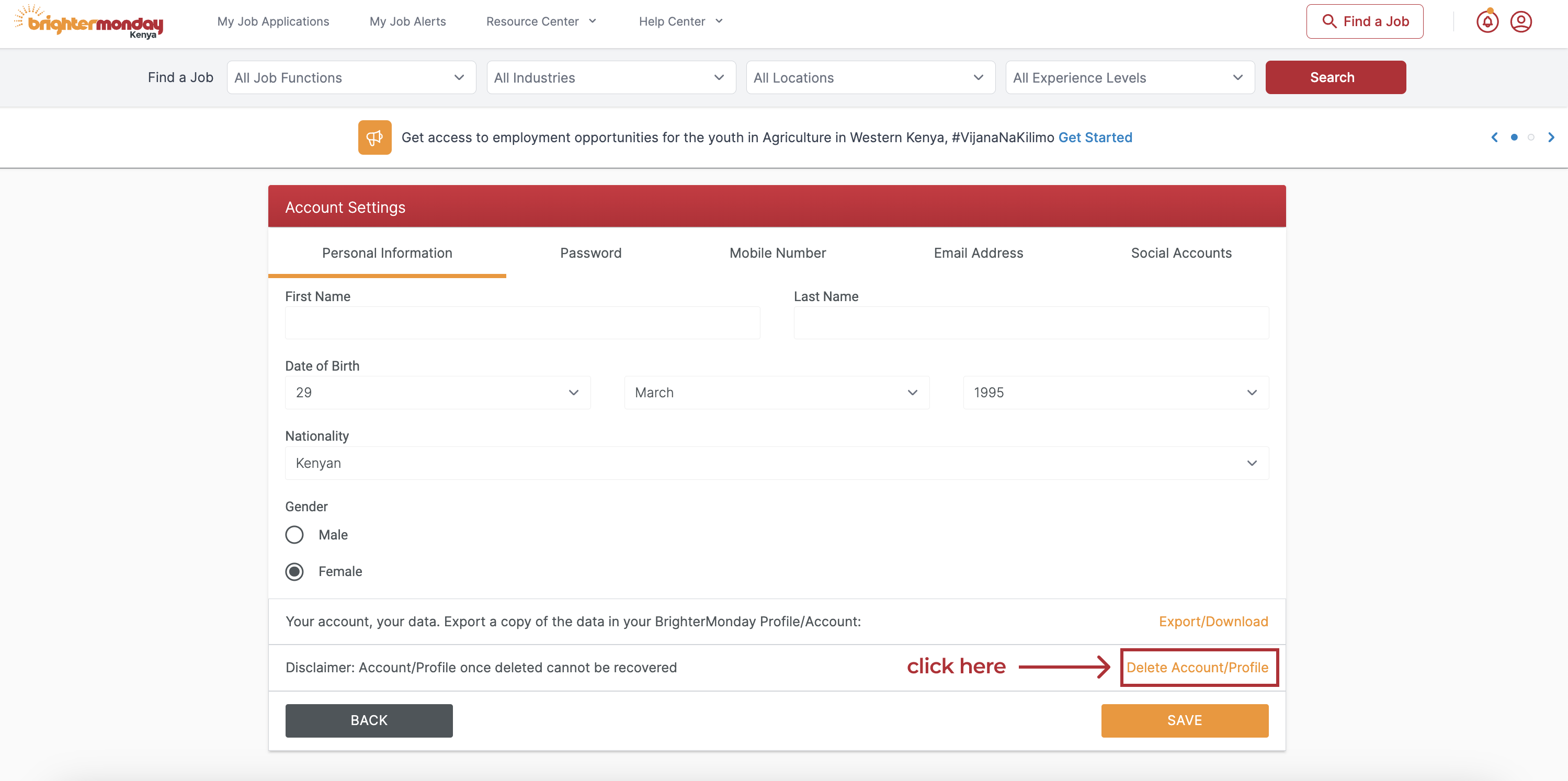Open the birth day dropdown showing 29
1568x781 pixels.
click(438, 392)
